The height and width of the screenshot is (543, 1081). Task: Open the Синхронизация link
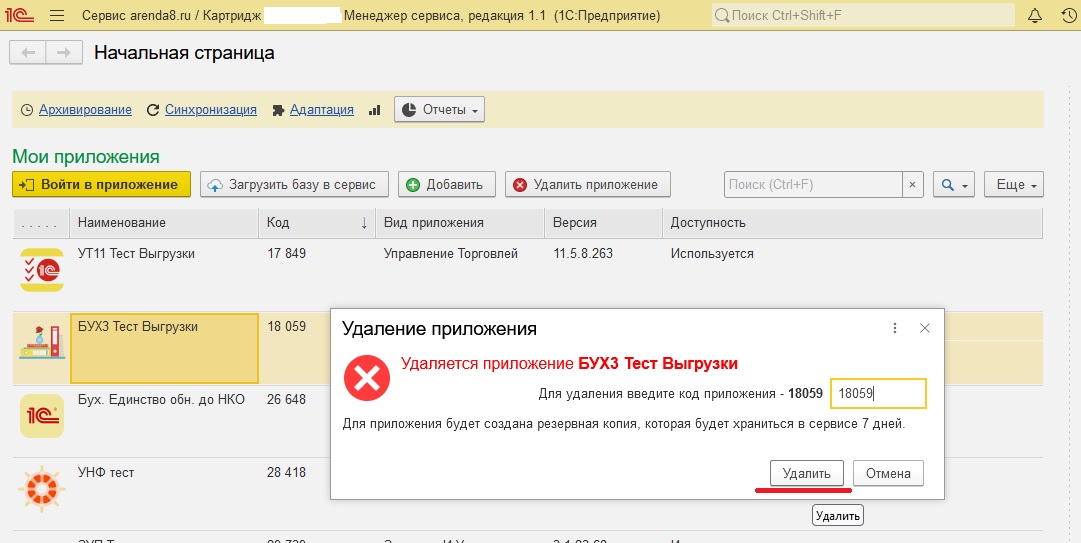click(x=210, y=110)
